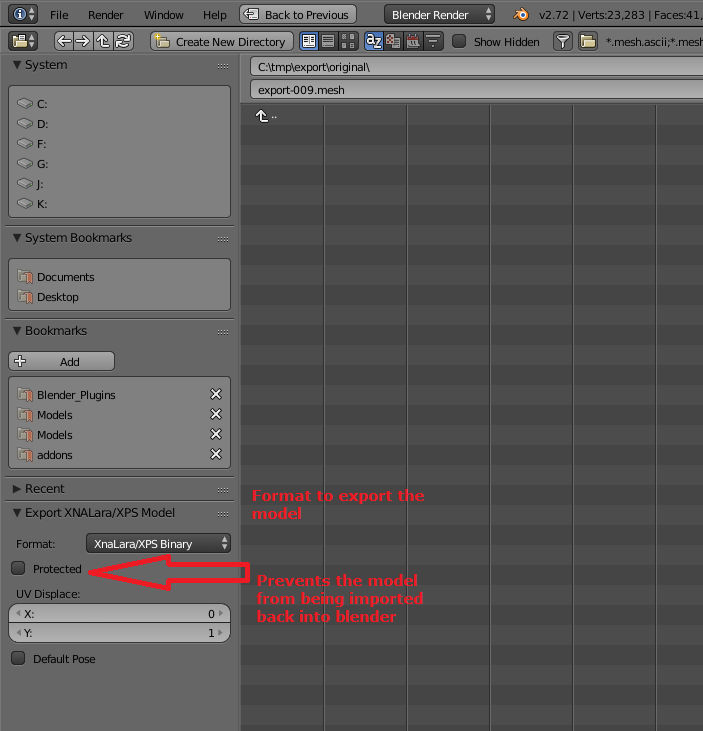Toggle Show Hidden files checkbox

point(459,41)
